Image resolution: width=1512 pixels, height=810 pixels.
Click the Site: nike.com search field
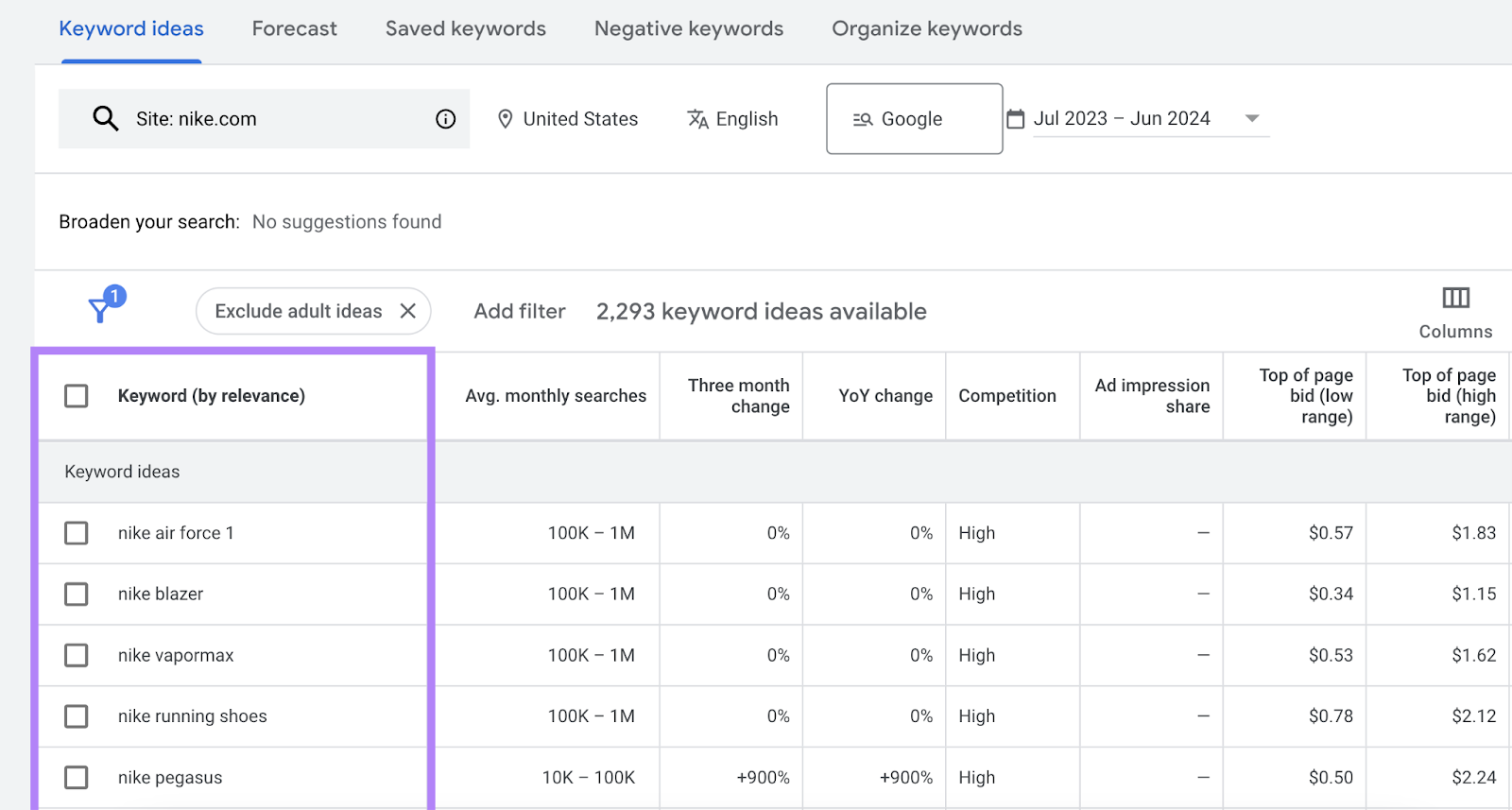[264, 119]
